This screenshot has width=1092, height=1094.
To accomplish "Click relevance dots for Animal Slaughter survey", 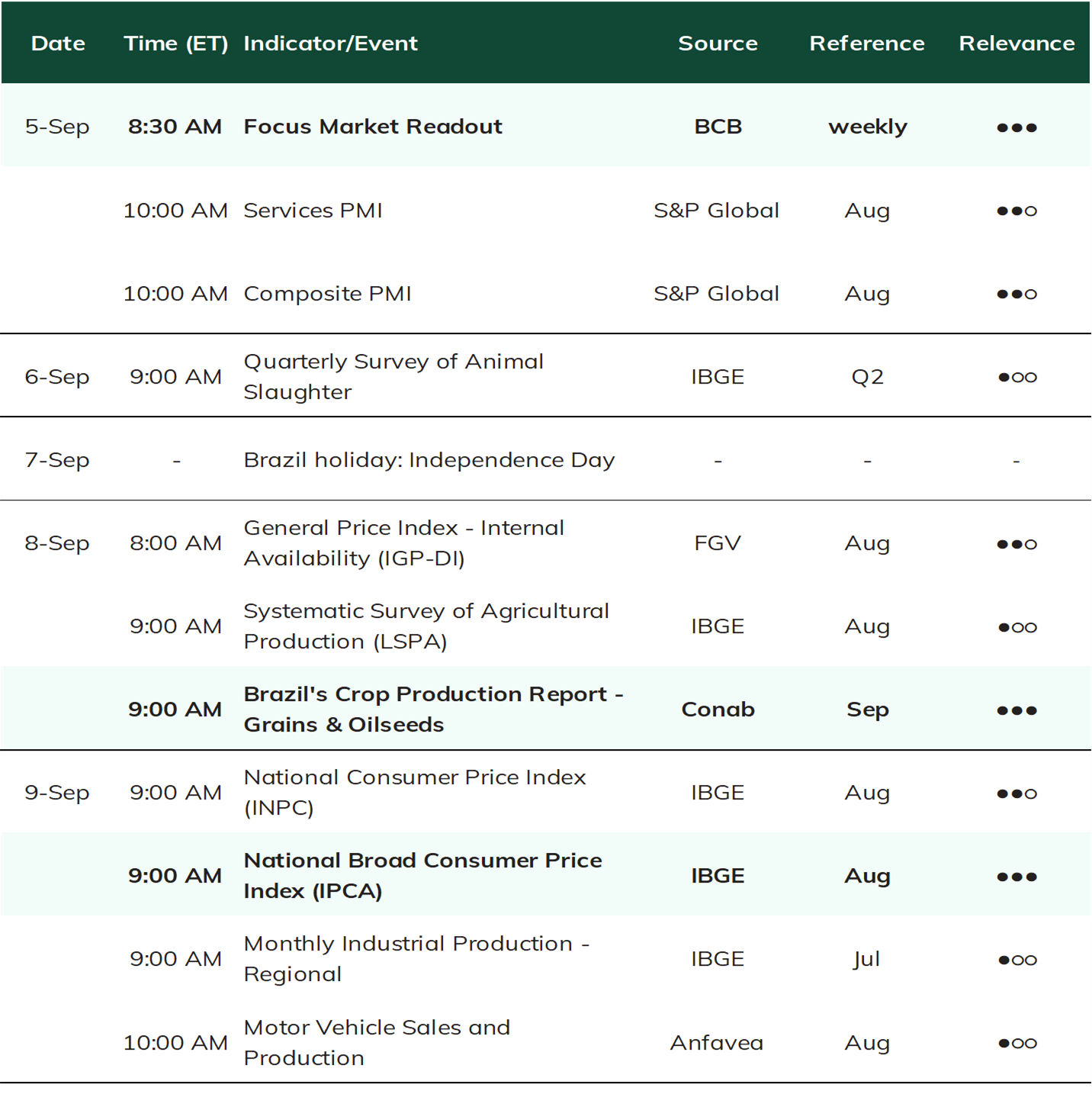I will click(x=1017, y=377).
